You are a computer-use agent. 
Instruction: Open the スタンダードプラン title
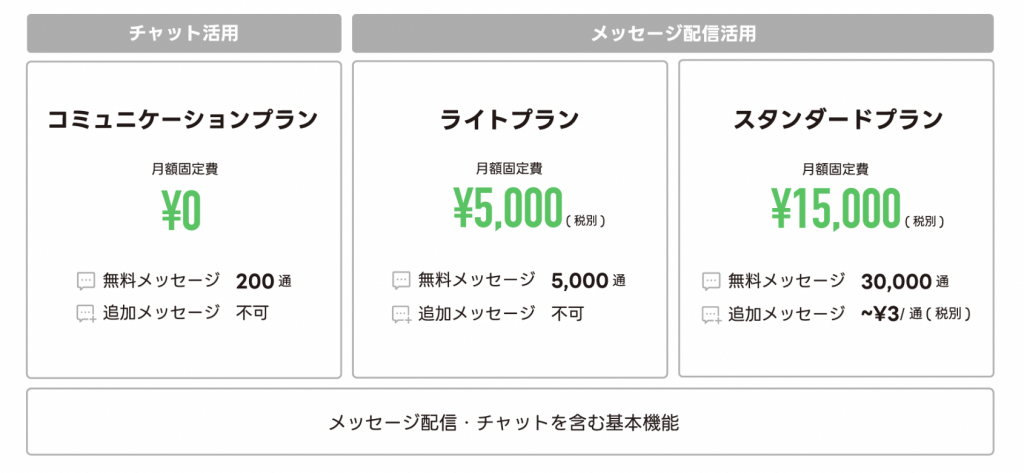836,121
